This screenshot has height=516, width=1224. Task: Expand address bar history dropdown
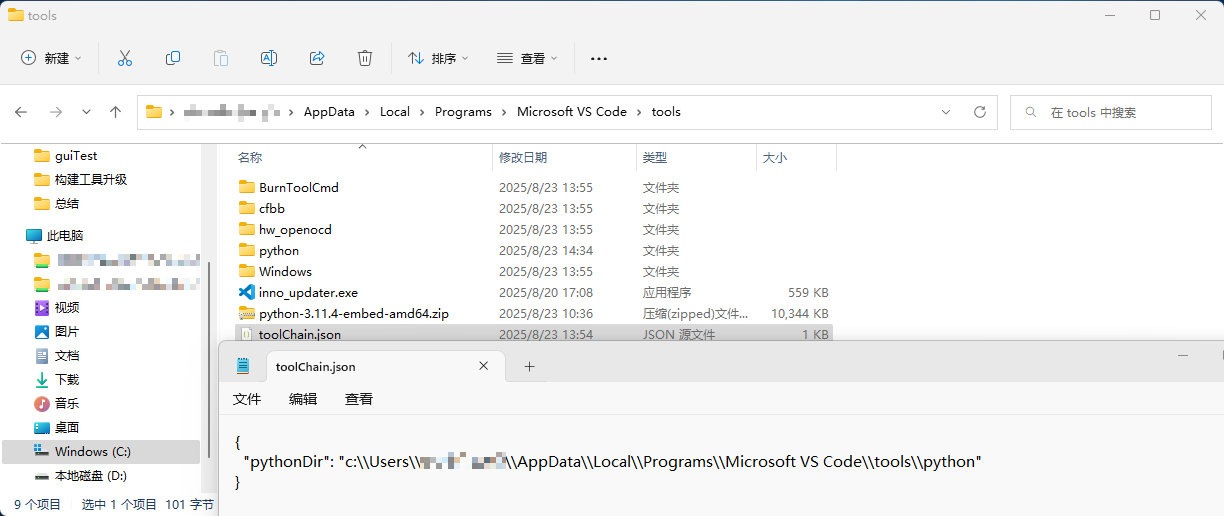tap(946, 112)
